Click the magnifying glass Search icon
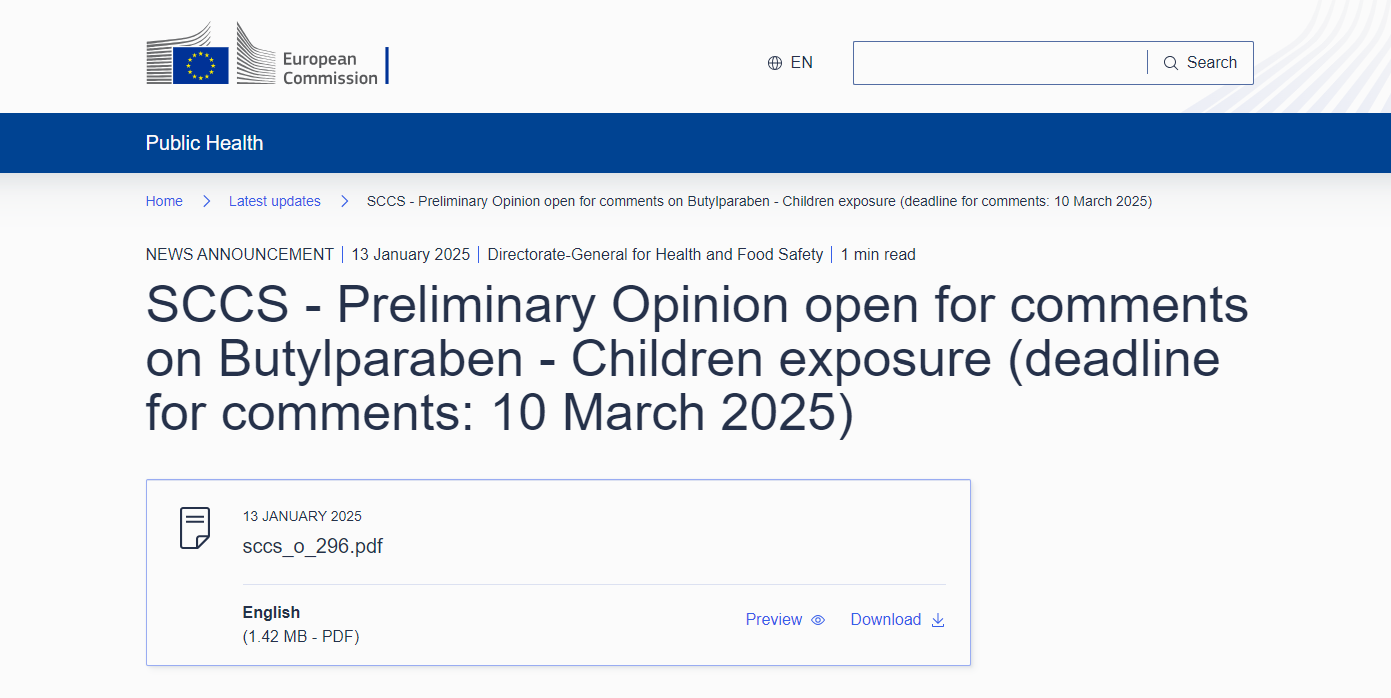This screenshot has width=1391, height=698. [x=1170, y=62]
